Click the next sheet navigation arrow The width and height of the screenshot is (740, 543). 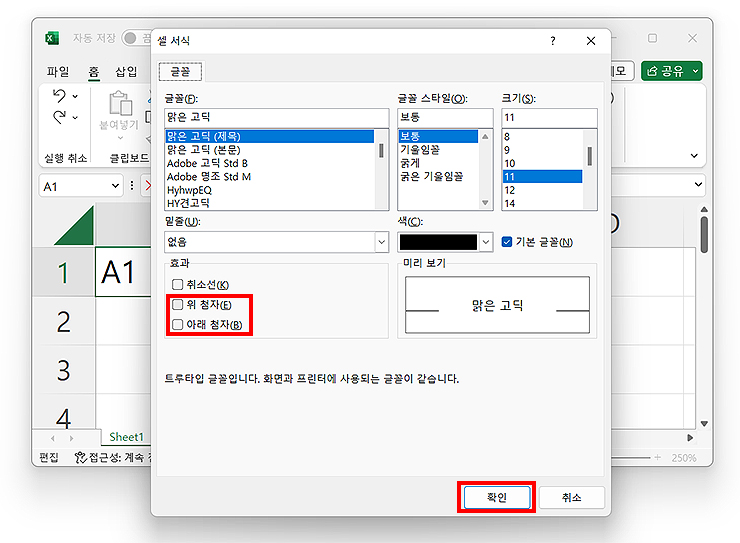point(71,438)
